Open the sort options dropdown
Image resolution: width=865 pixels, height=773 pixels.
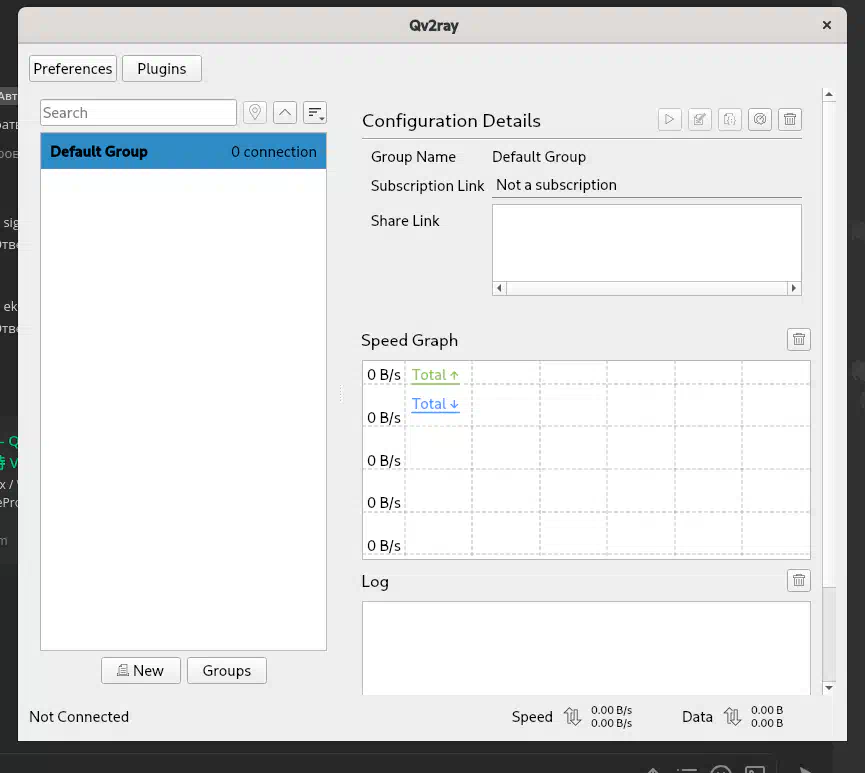pos(315,113)
